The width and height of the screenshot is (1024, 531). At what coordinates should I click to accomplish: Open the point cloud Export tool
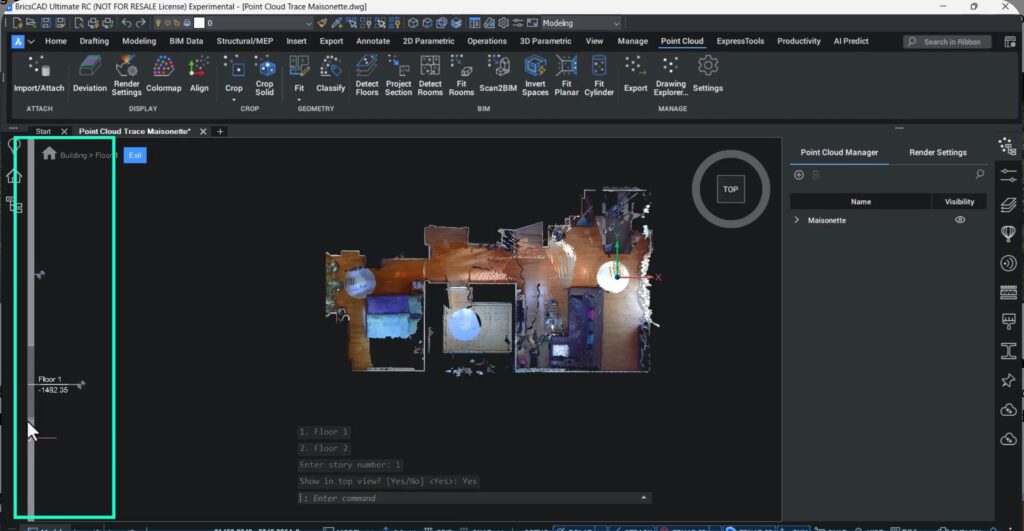click(635, 74)
